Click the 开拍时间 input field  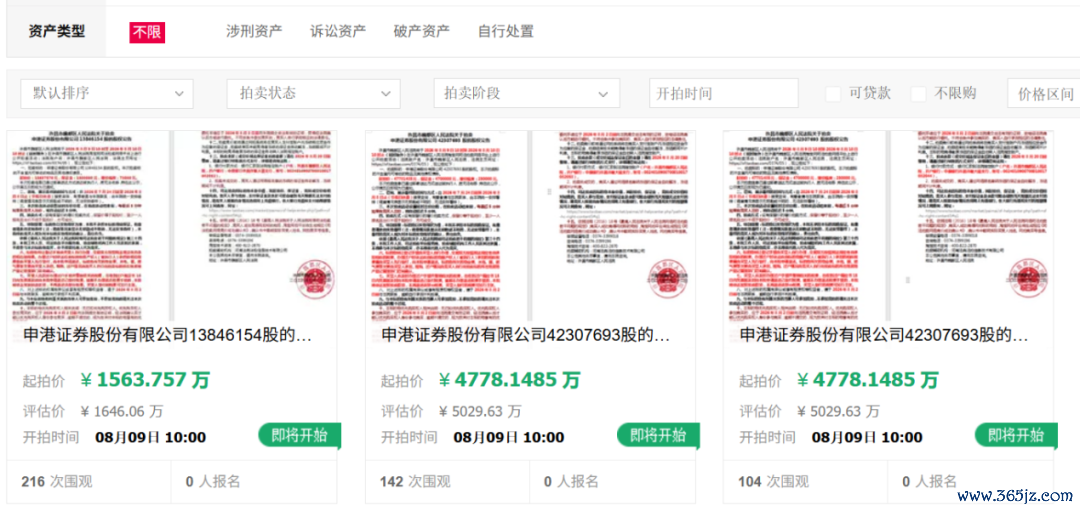(724, 93)
